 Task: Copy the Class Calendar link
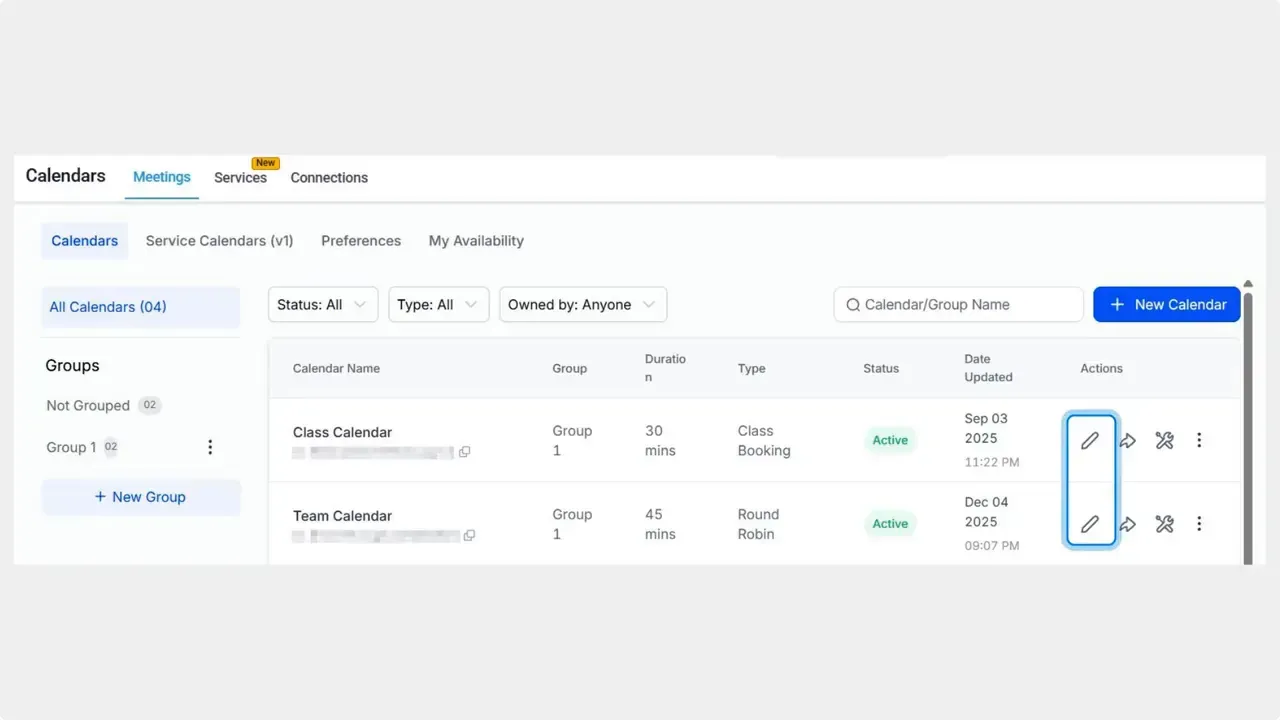click(x=464, y=452)
